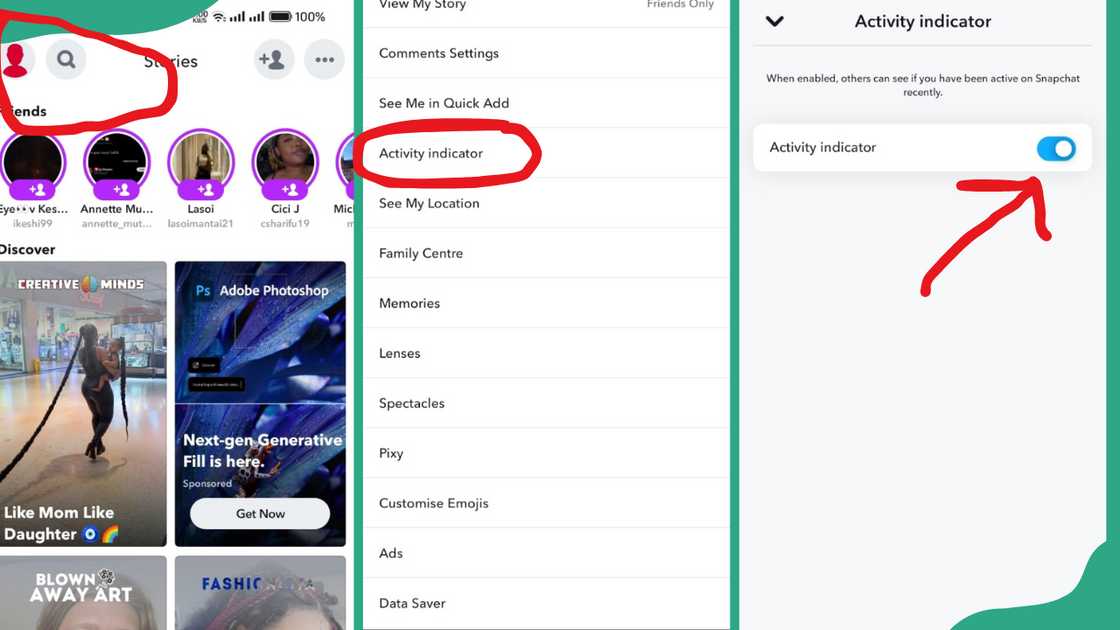1120x630 pixels.
Task: Open Comments Settings option
Action: [x=546, y=53]
